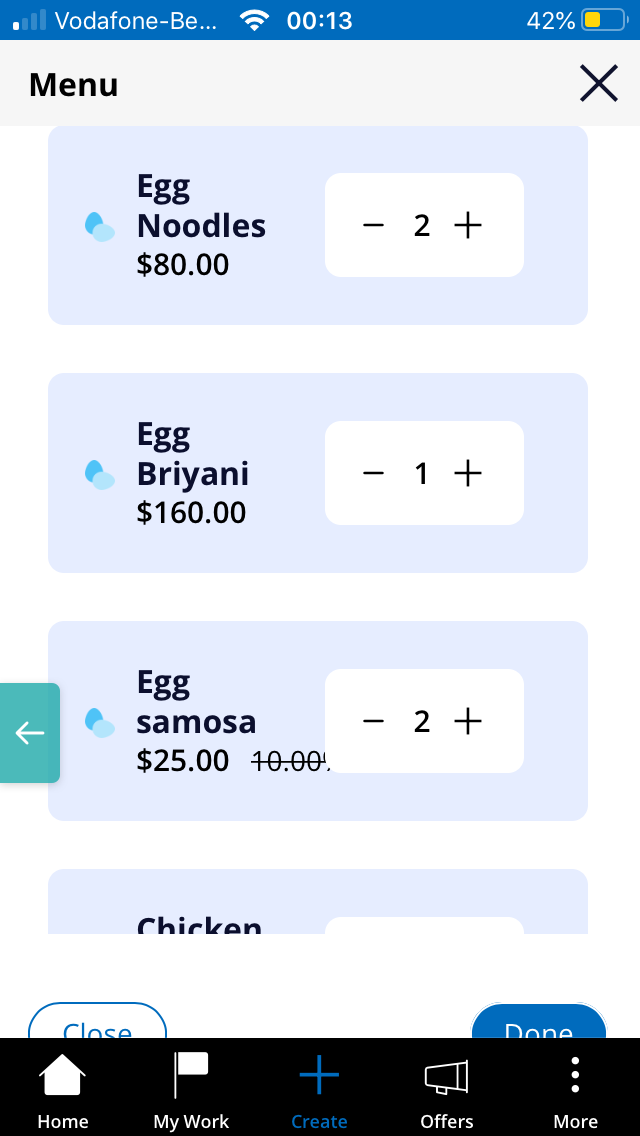Open the Offers megaphone tab
This screenshot has width=640, height=1136.
point(446,1090)
